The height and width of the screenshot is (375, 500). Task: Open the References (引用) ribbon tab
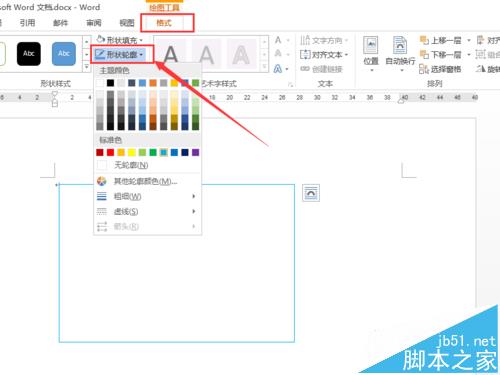click(27, 23)
